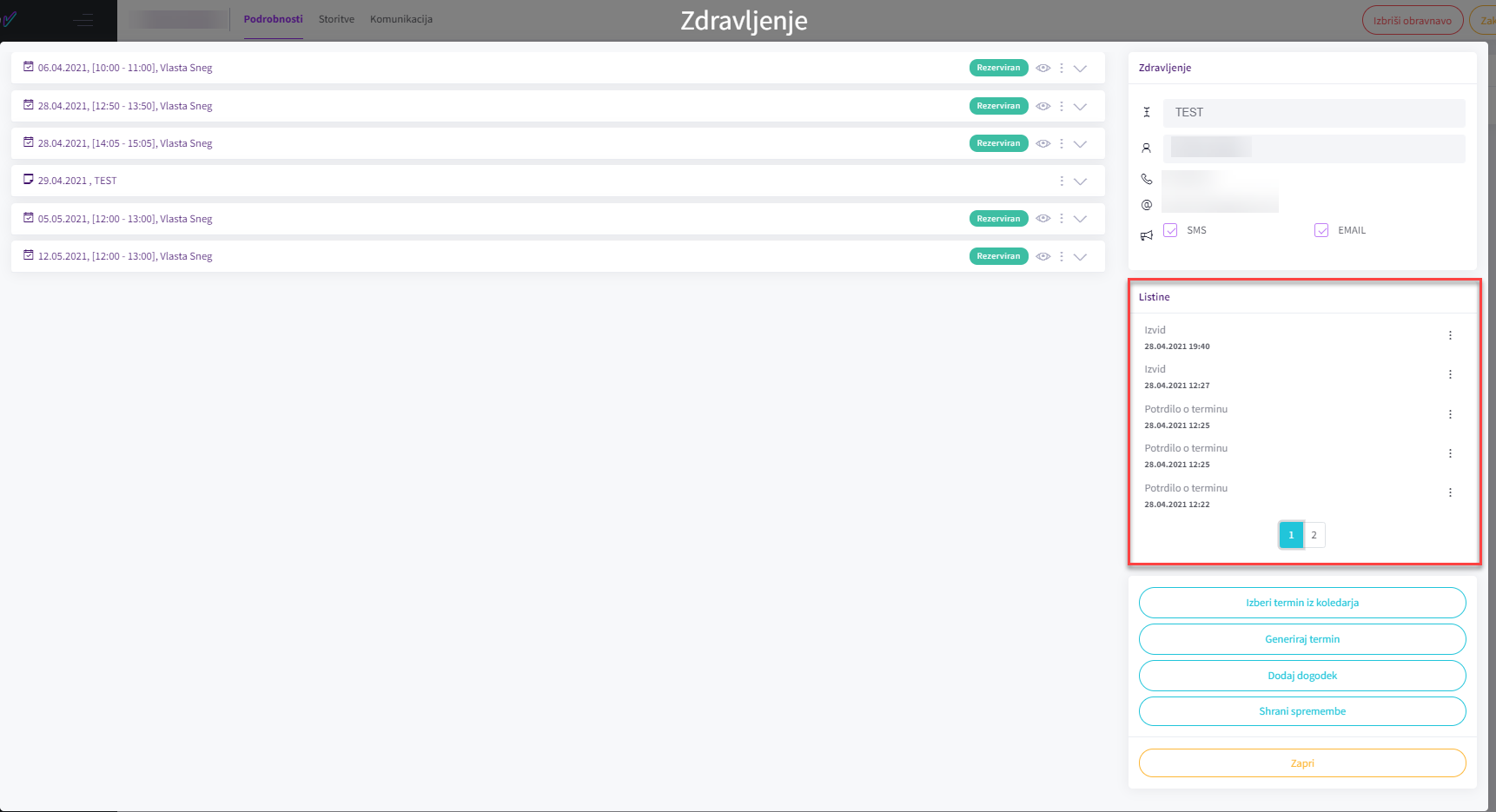Screen dimensions: 1496x812
Task: Open three-dot menu for 29.04.2021 TEST event
Action: [1061, 181]
